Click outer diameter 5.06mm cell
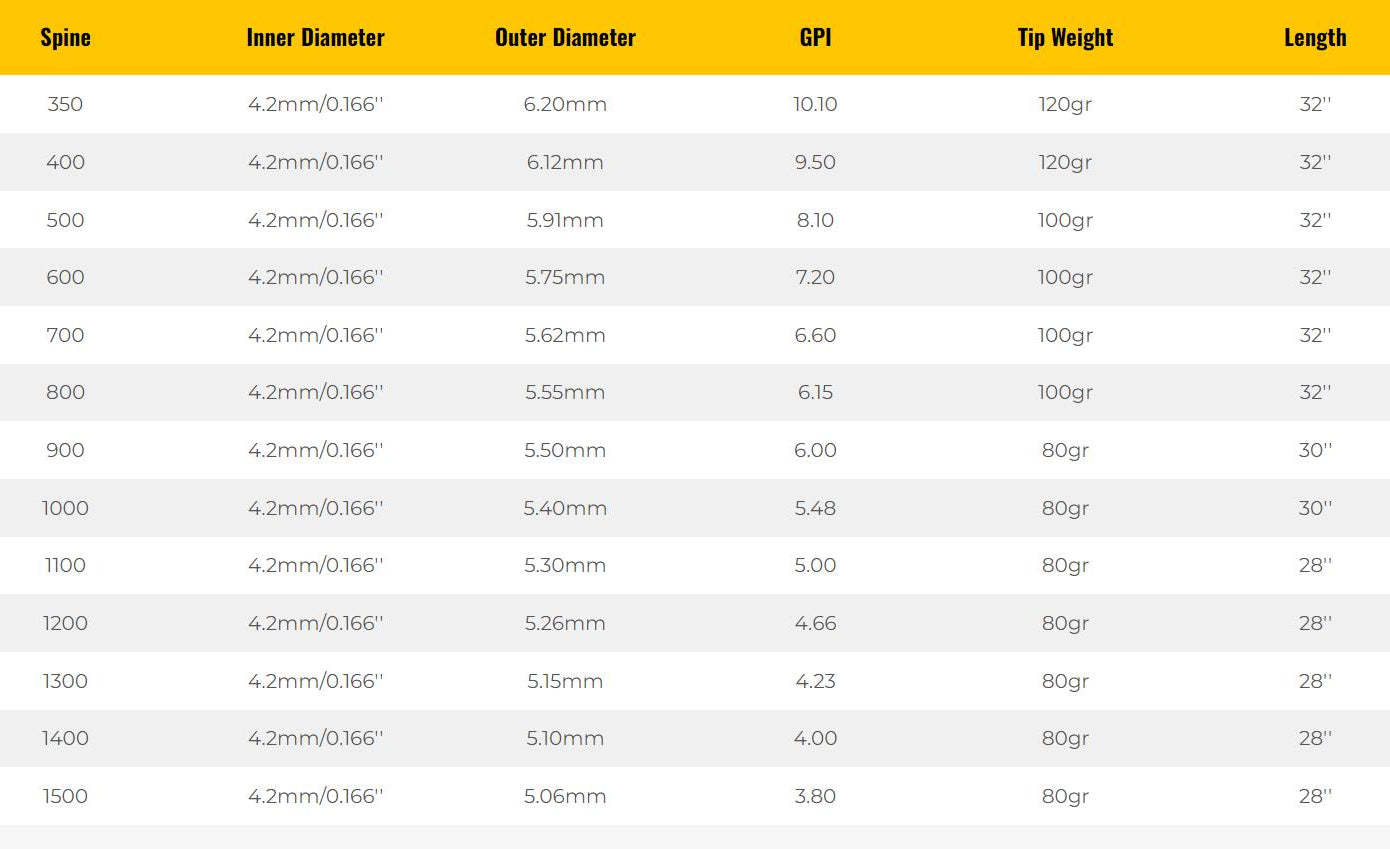The image size is (1390, 849). pos(565,796)
